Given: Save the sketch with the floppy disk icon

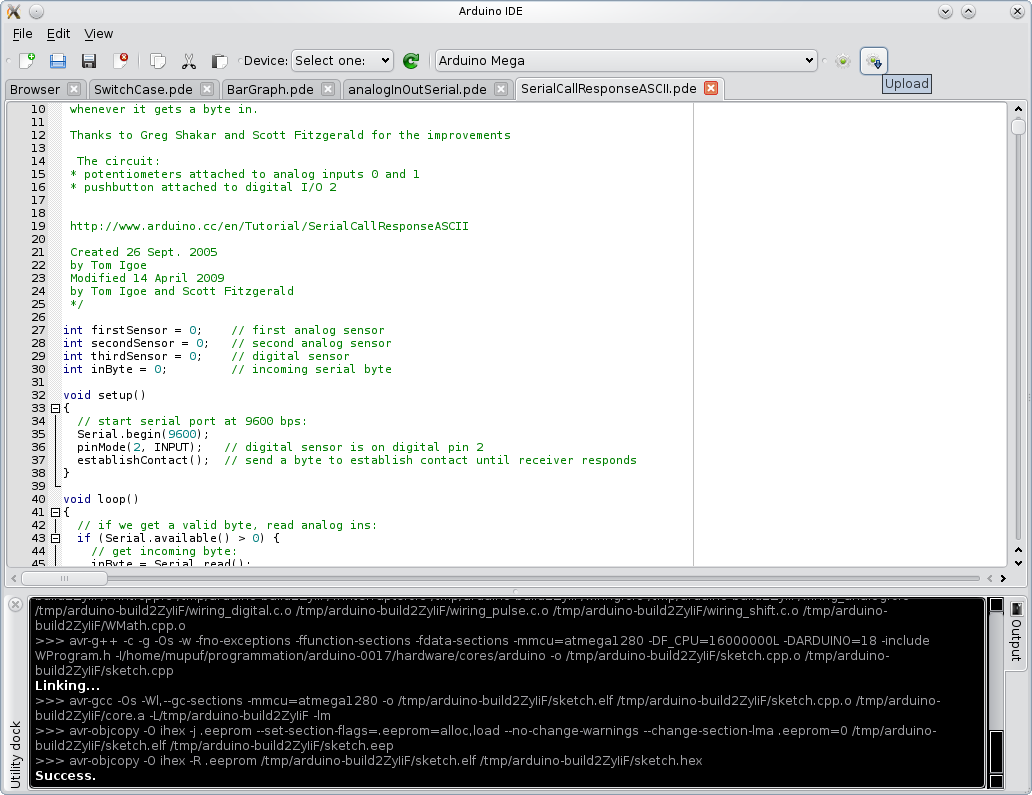Looking at the screenshot, I should (89, 61).
